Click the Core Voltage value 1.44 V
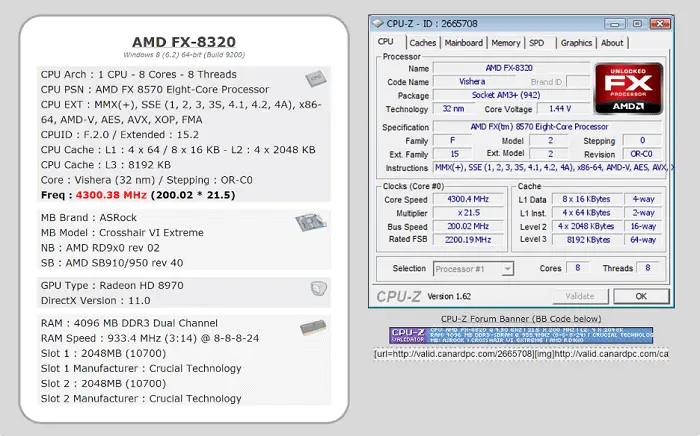700x436 pixels. [x=560, y=109]
